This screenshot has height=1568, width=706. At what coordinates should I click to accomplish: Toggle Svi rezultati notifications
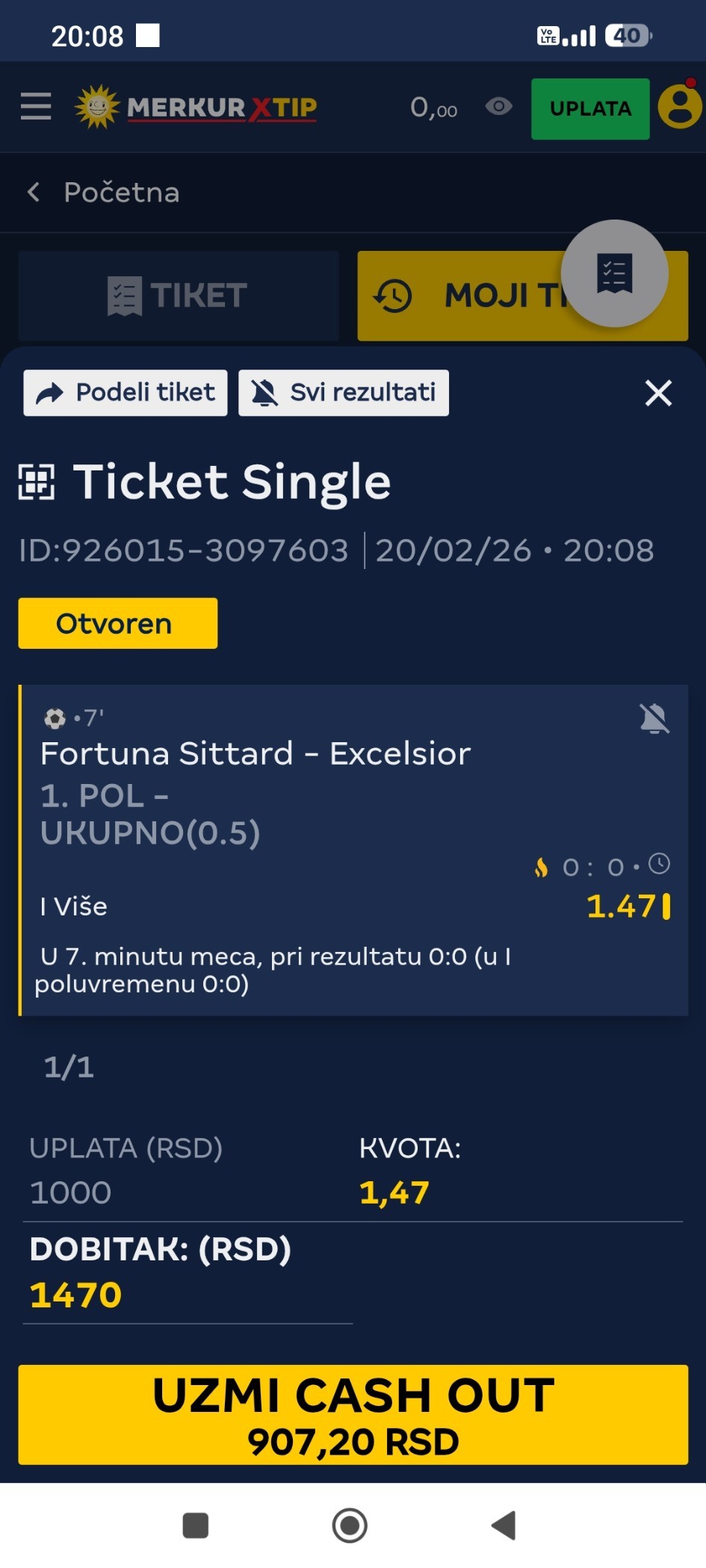[344, 393]
